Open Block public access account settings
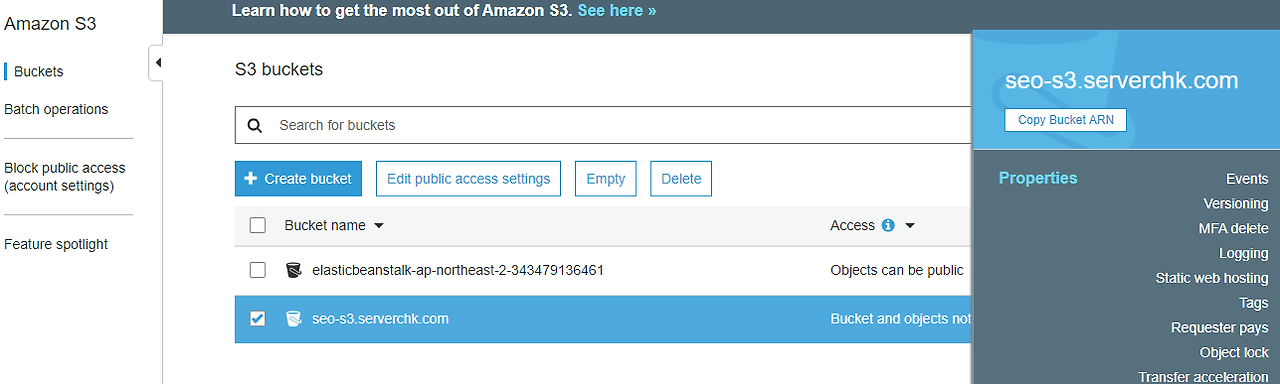 coord(65,177)
